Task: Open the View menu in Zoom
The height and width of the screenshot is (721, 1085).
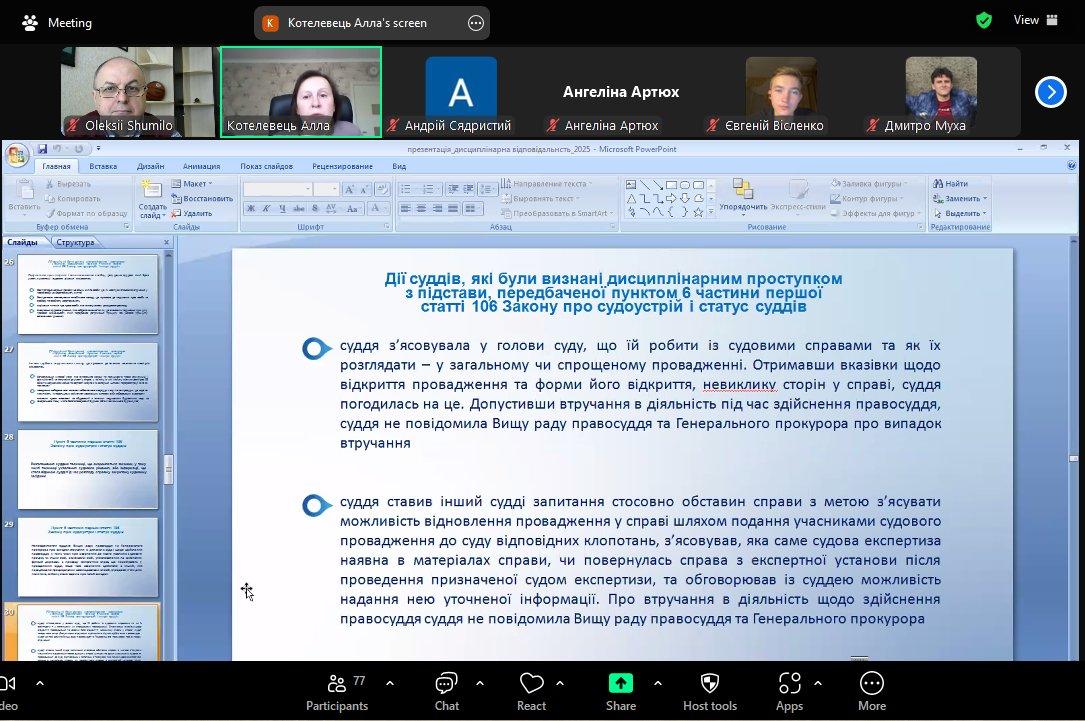Action: (1035, 20)
